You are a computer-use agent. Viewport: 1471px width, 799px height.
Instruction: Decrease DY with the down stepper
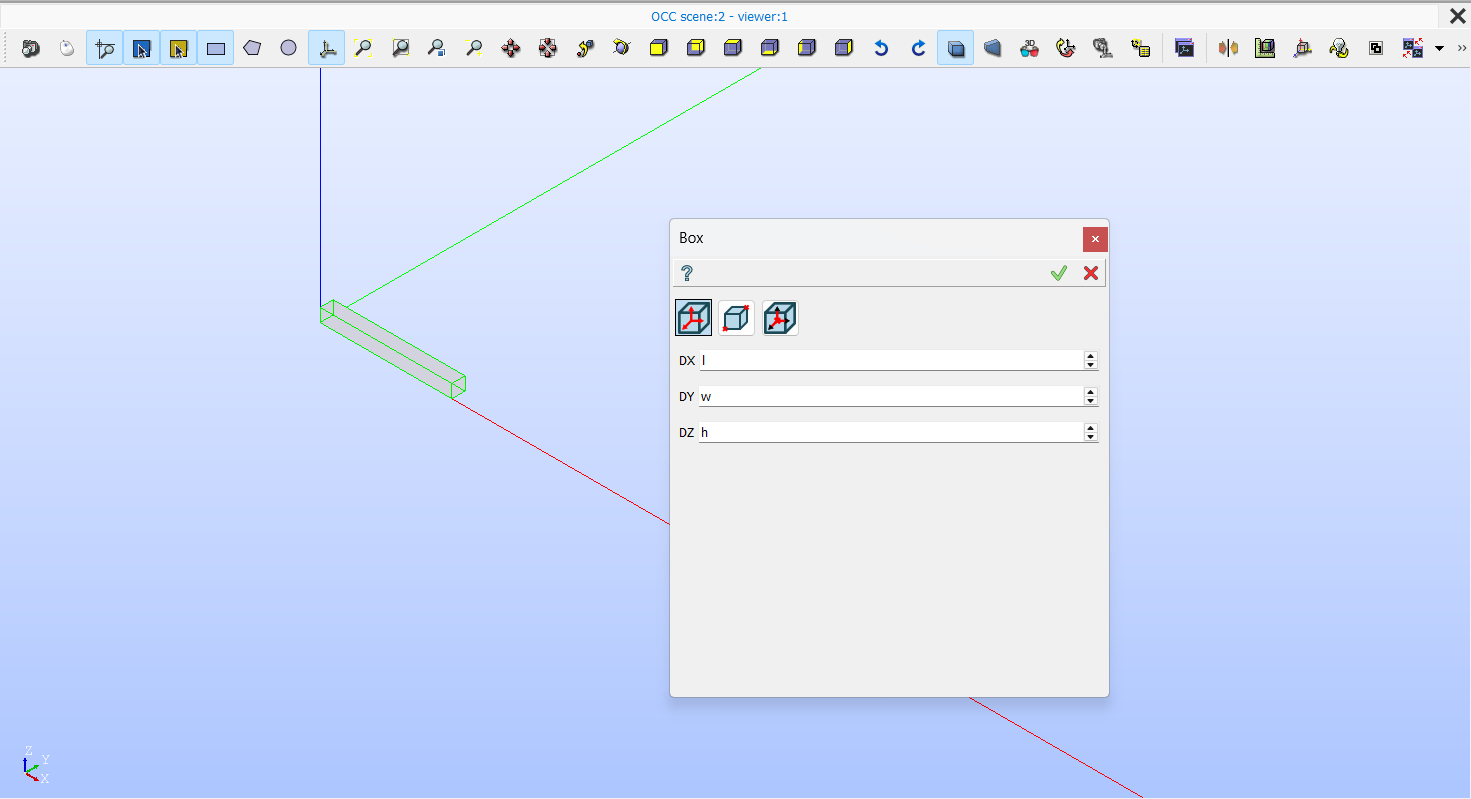[1090, 401]
